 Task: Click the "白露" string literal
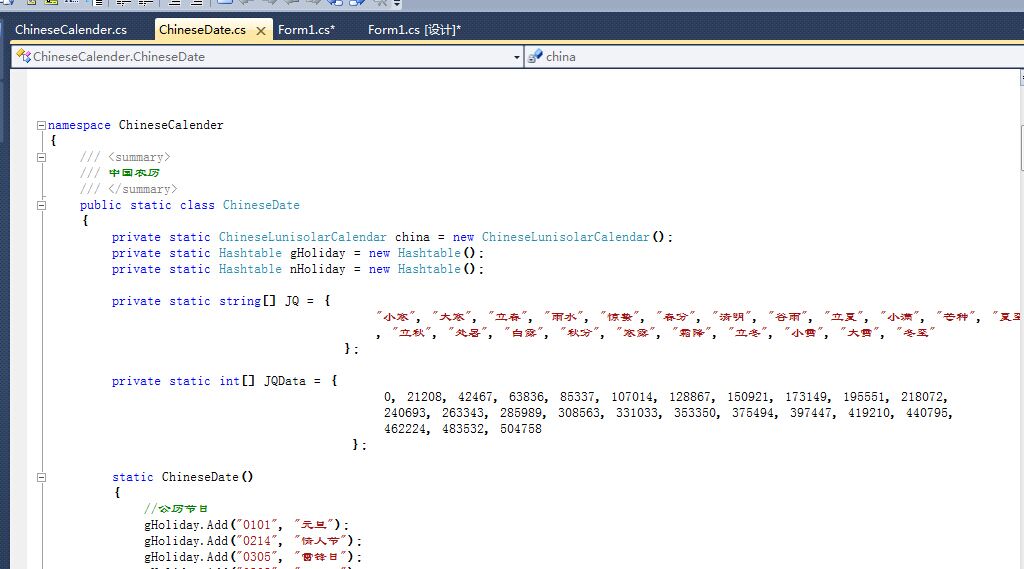coord(524,333)
